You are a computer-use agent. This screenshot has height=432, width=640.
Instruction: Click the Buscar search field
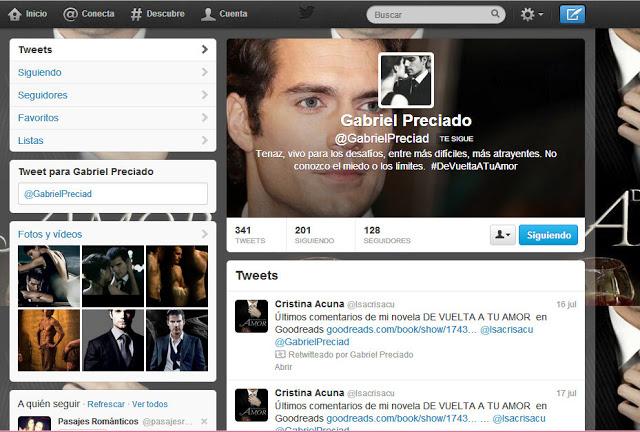point(430,16)
